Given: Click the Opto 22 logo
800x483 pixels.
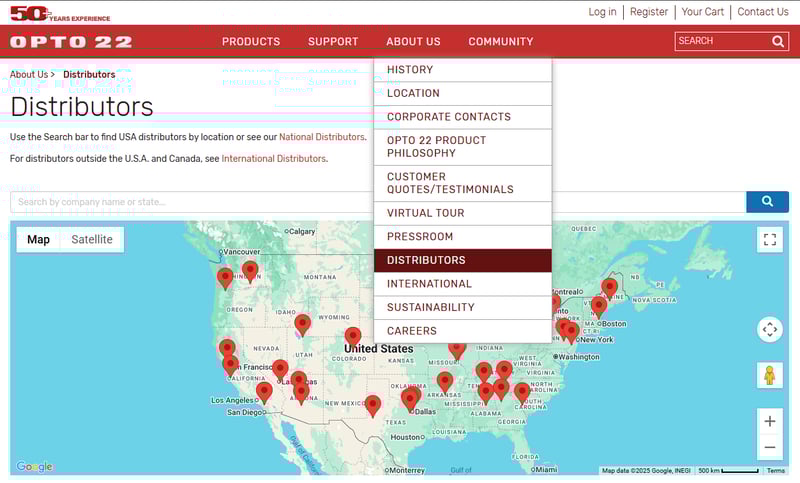Looking at the screenshot, I should point(71,42).
